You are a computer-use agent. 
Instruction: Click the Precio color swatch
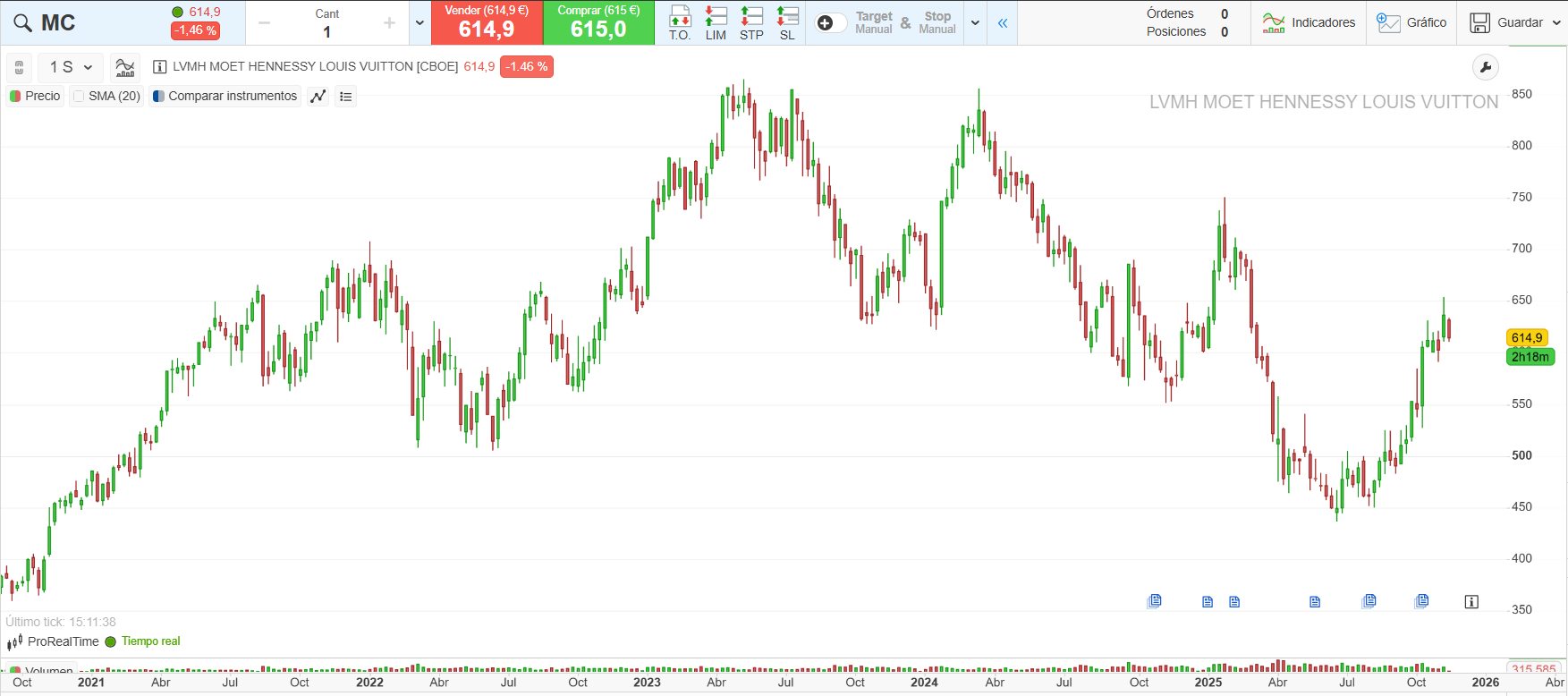click(15, 97)
